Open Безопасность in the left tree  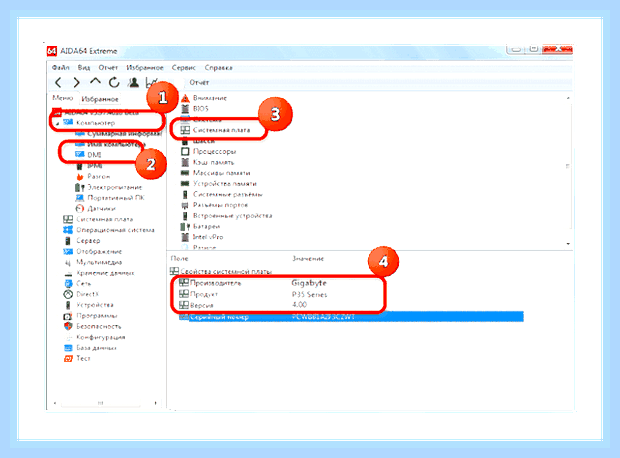click(x=98, y=326)
